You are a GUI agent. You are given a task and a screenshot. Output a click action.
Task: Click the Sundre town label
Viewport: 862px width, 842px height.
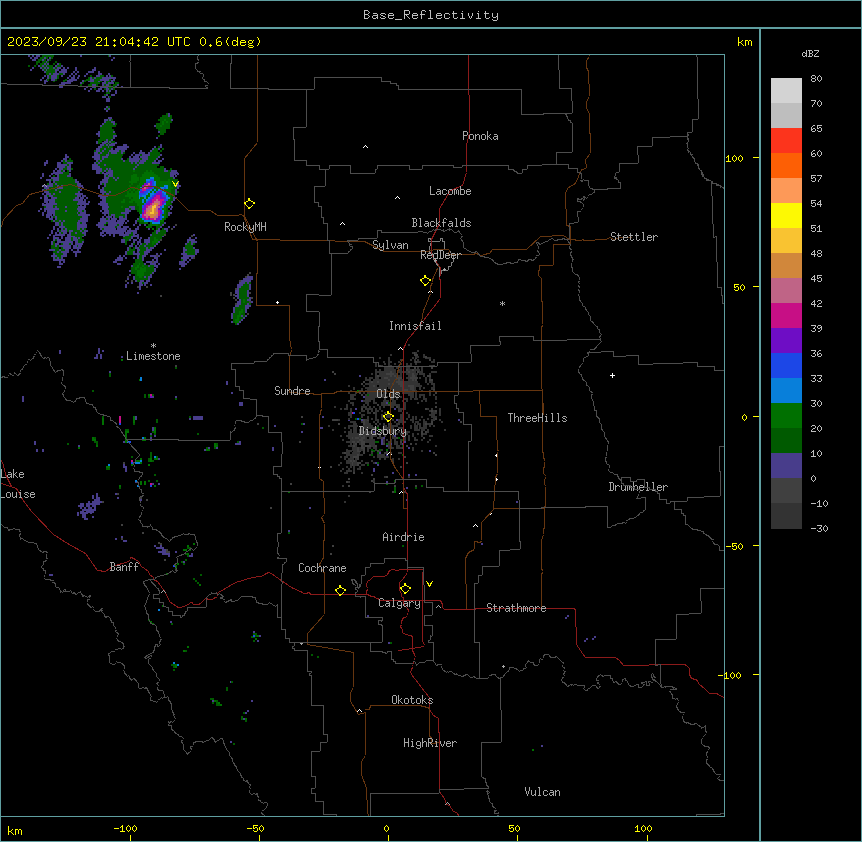(292, 391)
